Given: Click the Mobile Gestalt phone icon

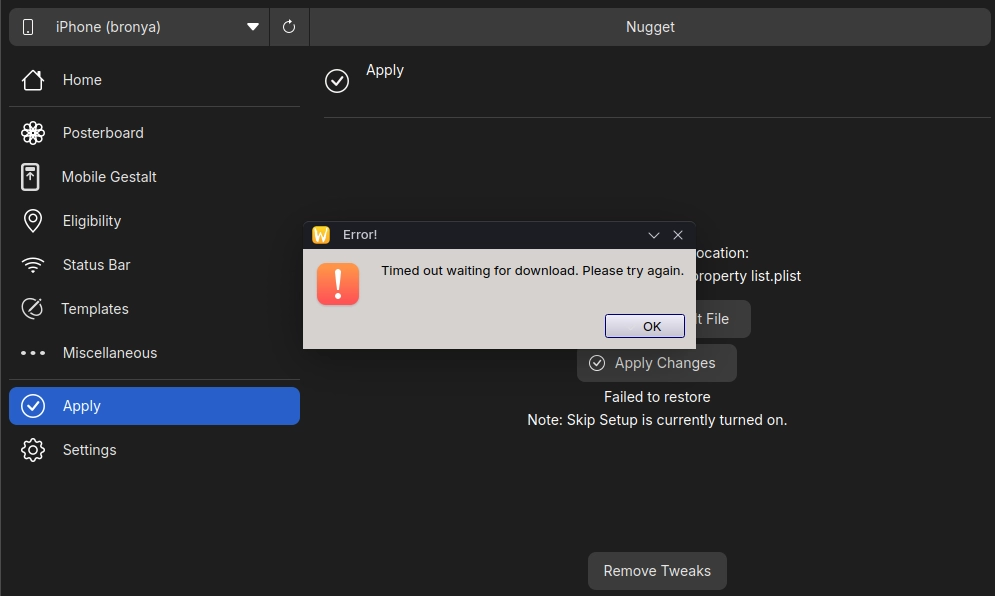Looking at the screenshot, I should pos(31,177).
